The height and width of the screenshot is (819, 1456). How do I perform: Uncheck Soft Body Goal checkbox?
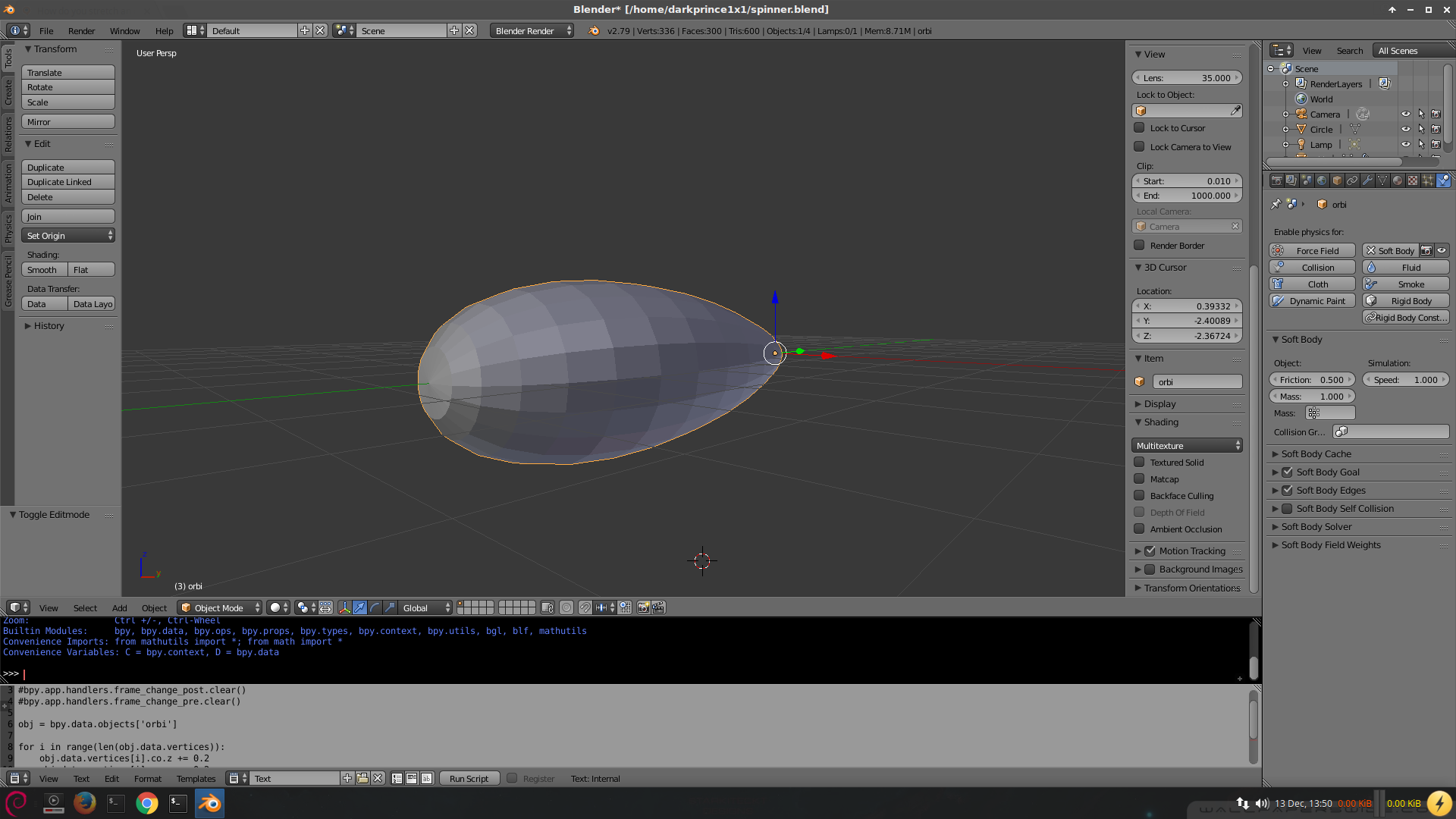coord(1287,472)
